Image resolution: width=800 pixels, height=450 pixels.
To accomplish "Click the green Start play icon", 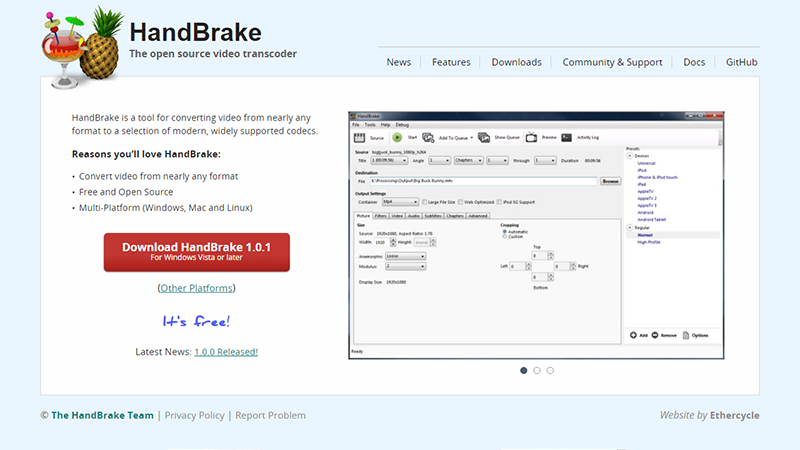I will (x=397, y=137).
